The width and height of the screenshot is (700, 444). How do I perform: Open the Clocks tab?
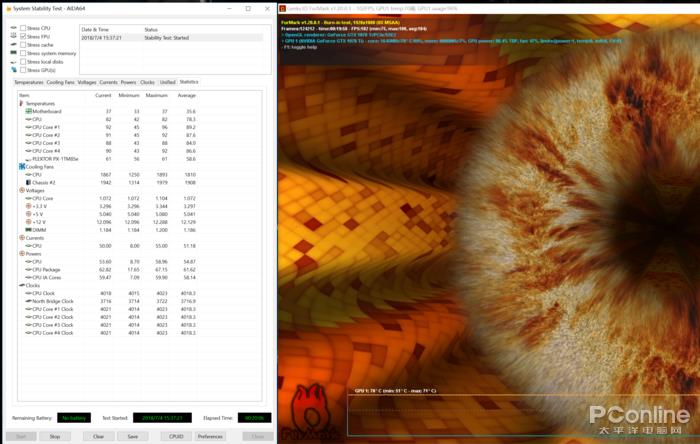pyautogui.click(x=147, y=82)
